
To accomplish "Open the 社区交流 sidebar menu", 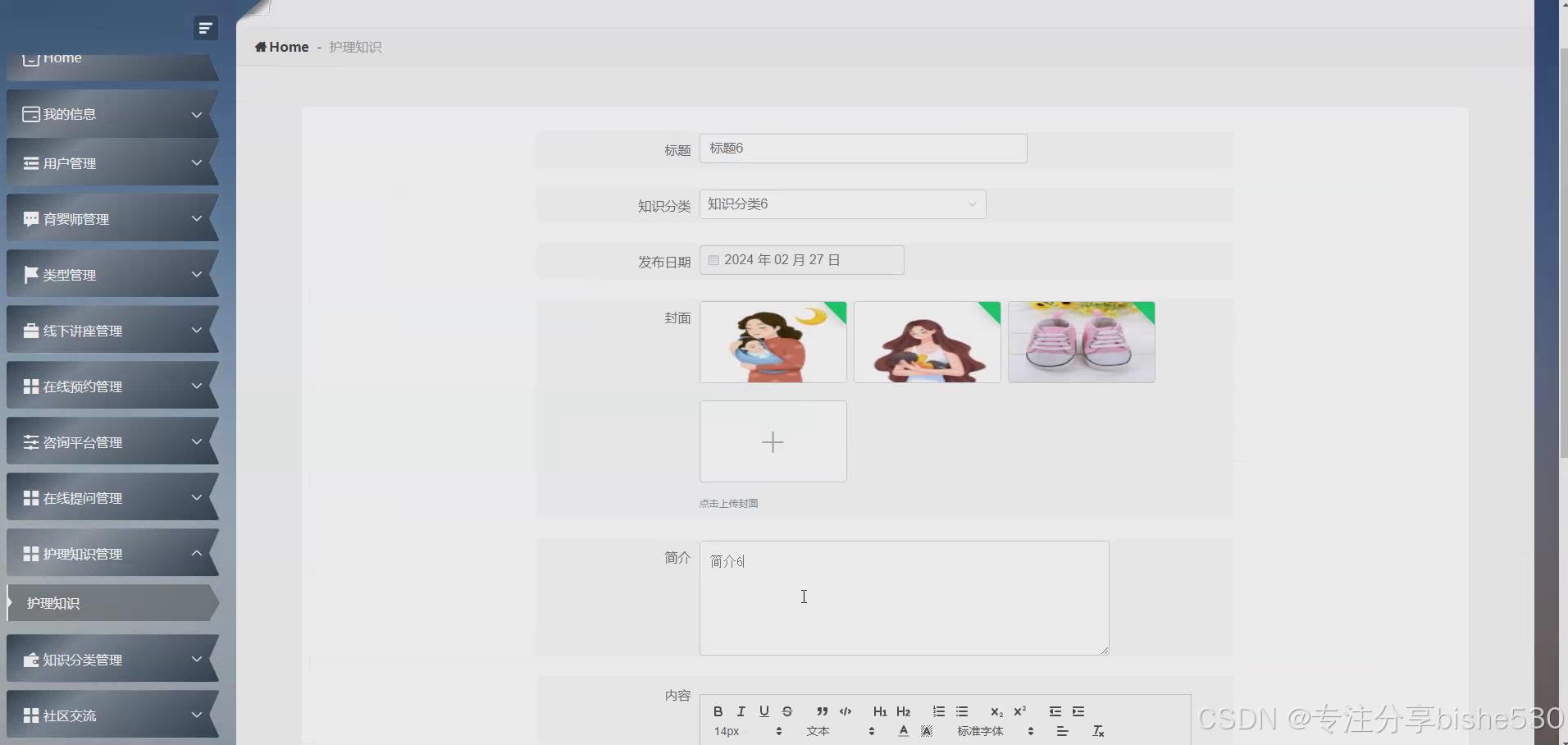I will tap(112, 715).
